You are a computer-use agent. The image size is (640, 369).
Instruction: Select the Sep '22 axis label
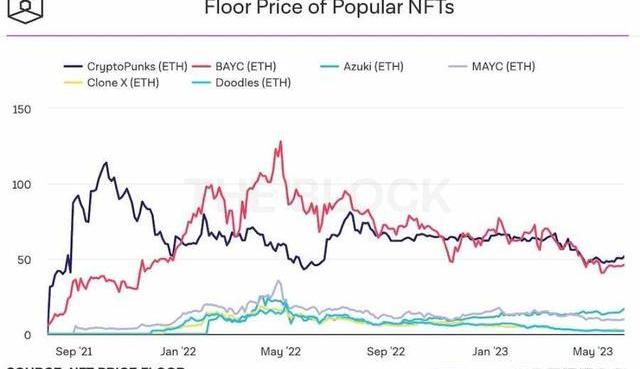386,351
